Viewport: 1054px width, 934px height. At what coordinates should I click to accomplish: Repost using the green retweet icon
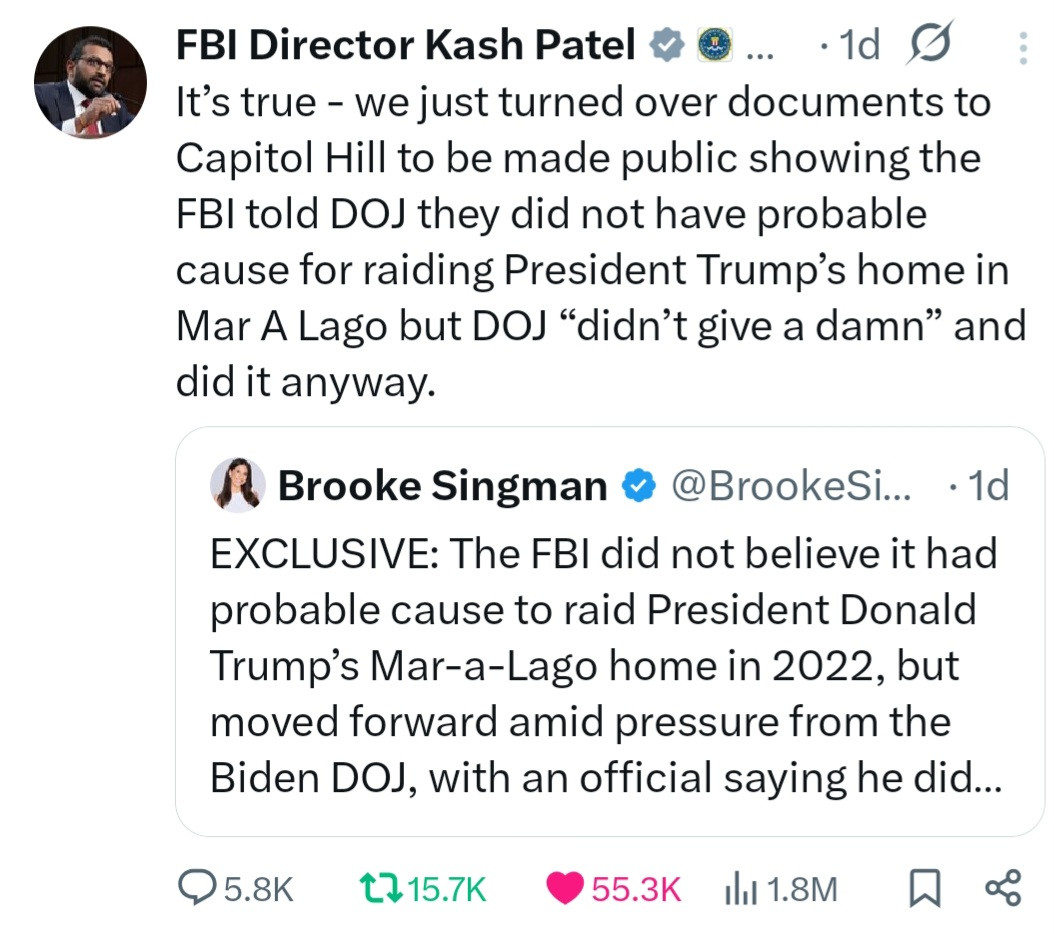[x=380, y=887]
